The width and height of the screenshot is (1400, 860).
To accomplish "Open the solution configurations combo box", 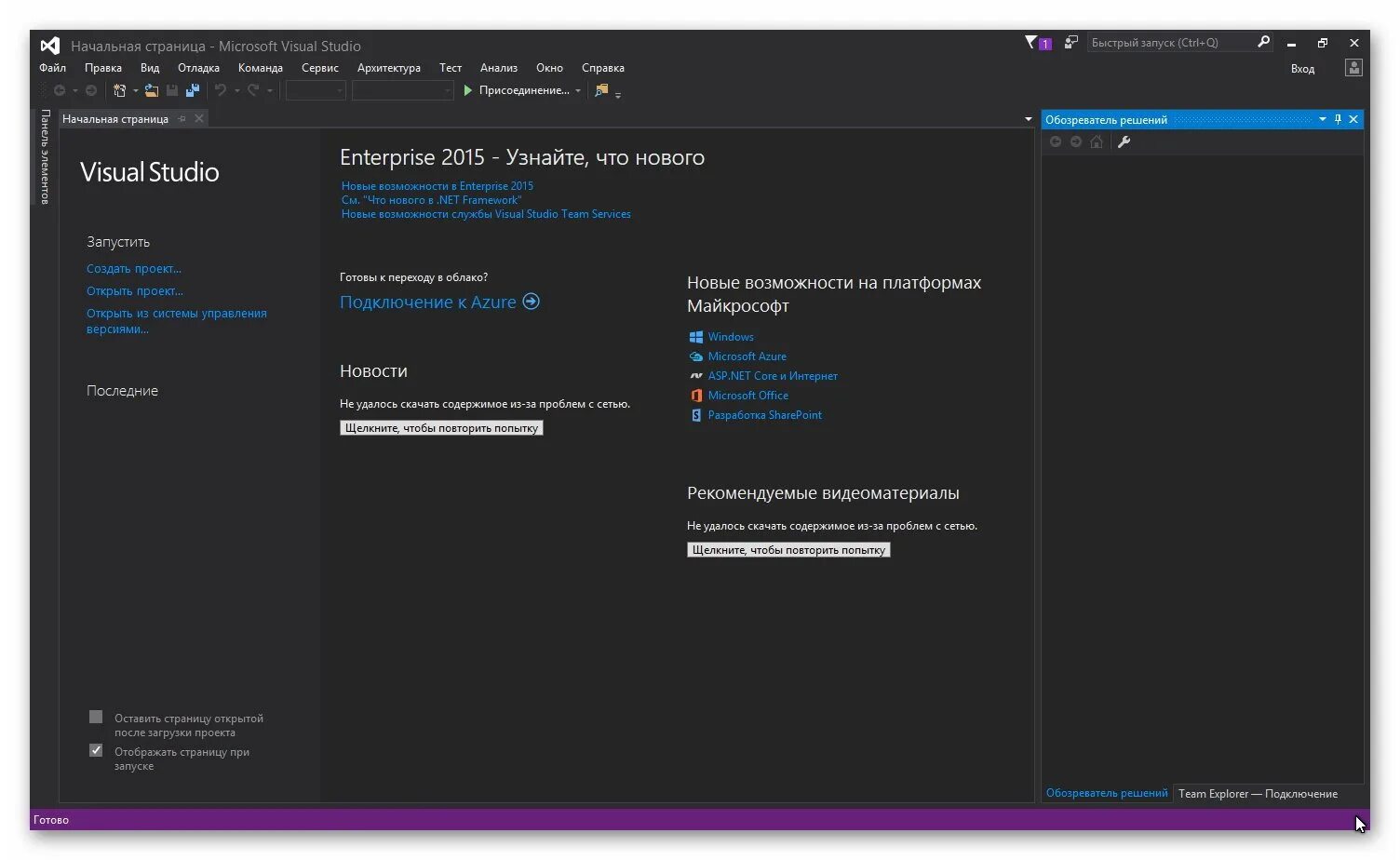I will click(x=316, y=90).
